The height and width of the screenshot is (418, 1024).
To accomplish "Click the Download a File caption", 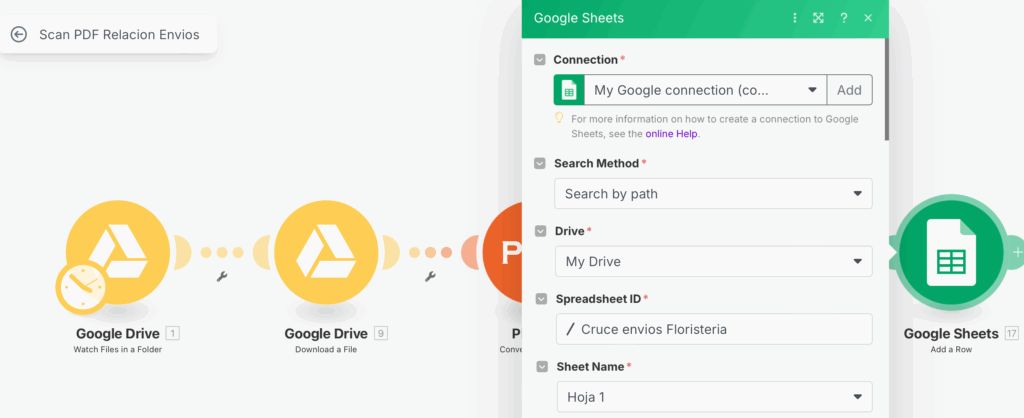I will point(326,349).
